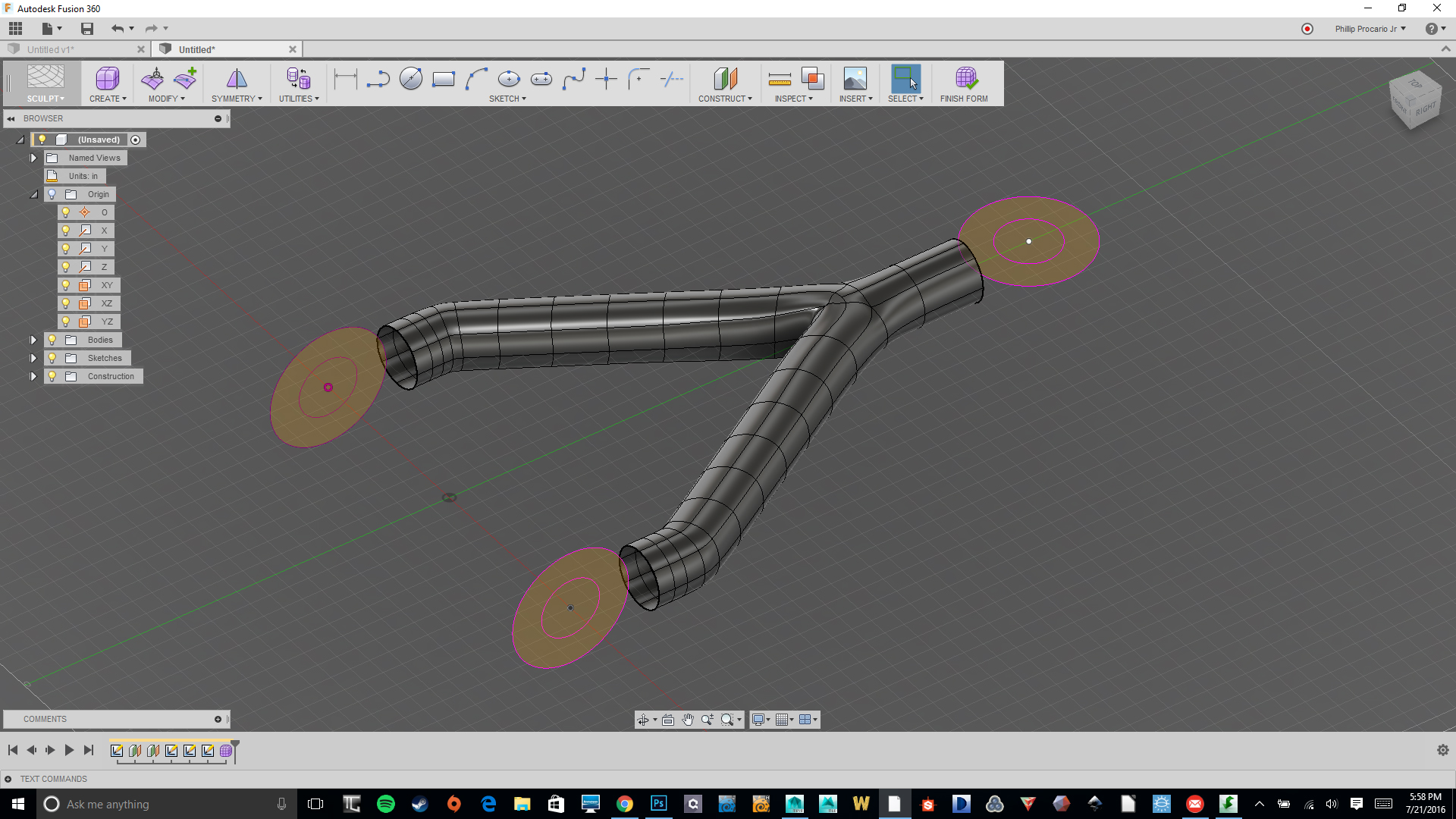The height and width of the screenshot is (819, 1456).
Task: Activate the Pan hand tool
Action: 687,720
